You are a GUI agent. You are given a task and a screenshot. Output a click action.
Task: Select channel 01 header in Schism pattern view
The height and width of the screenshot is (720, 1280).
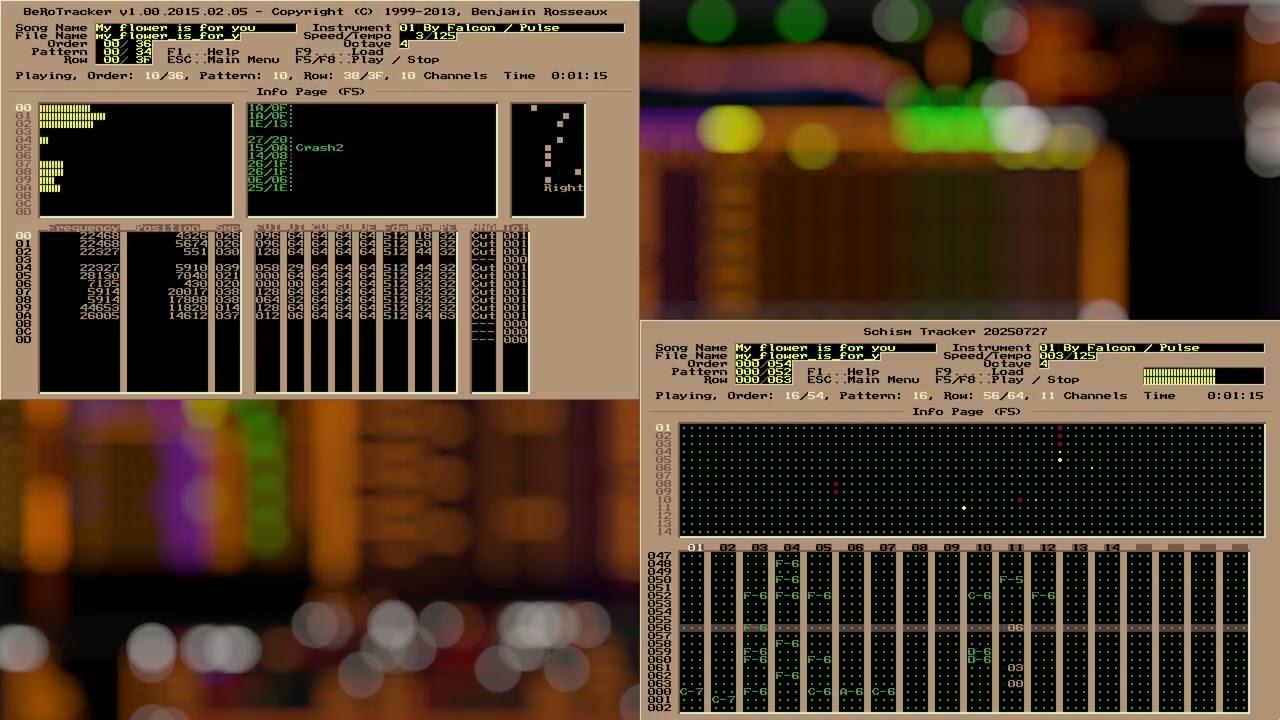(696, 548)
